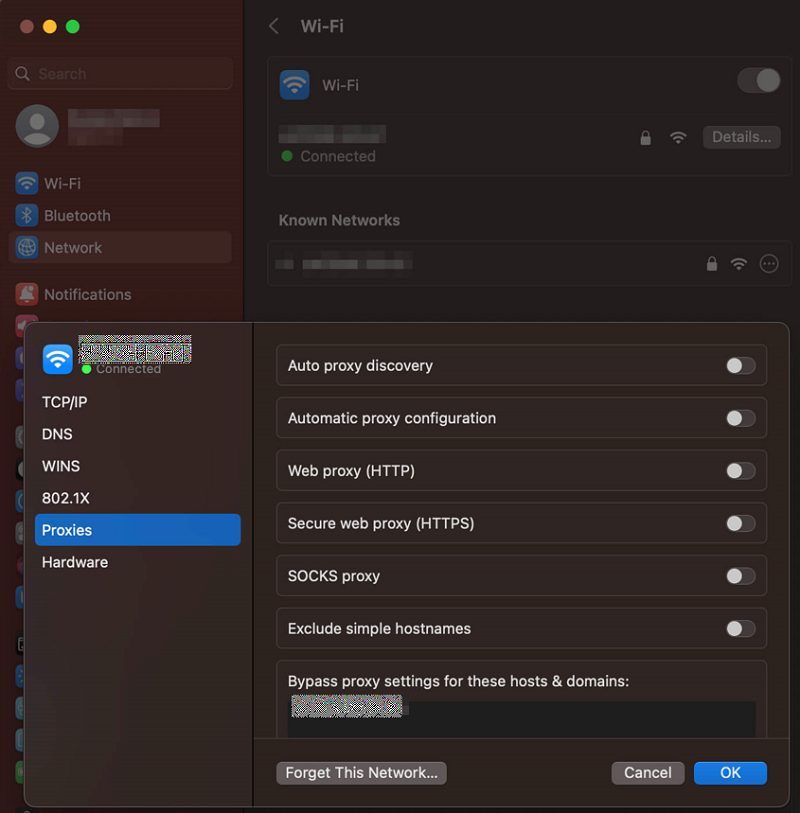The height and width of the screenshot is (813, 800).
Task: Click the back chevron beside the Wi-Fi heading
Action: [273, 26]
